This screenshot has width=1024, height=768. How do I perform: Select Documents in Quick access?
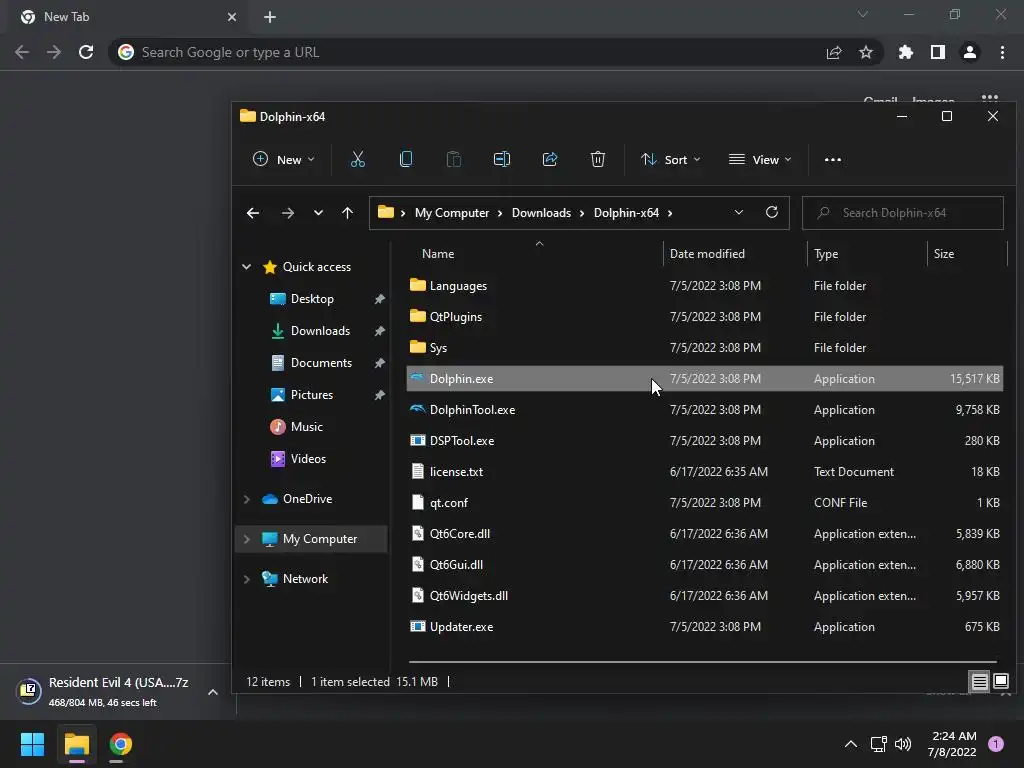(x=321, y=363)
